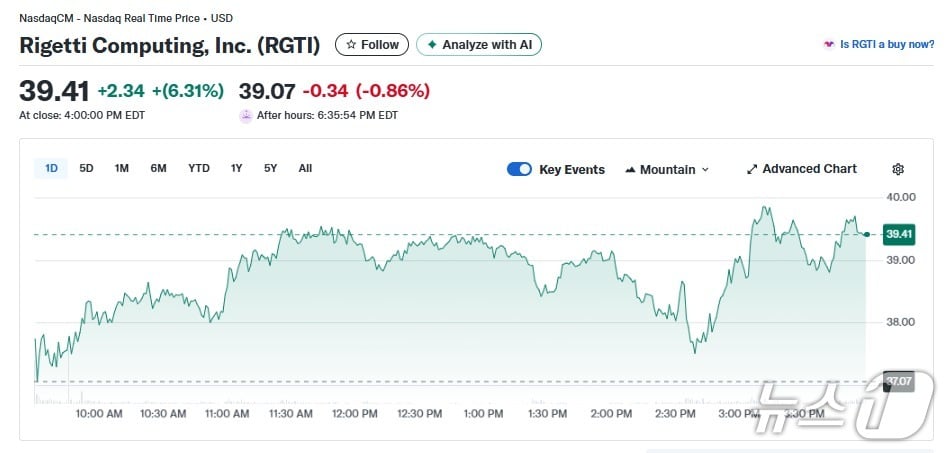Image resolution: width=948 pixels, height=453 pixels.
Task: Show the All time range
Action: tap(305, 168)
